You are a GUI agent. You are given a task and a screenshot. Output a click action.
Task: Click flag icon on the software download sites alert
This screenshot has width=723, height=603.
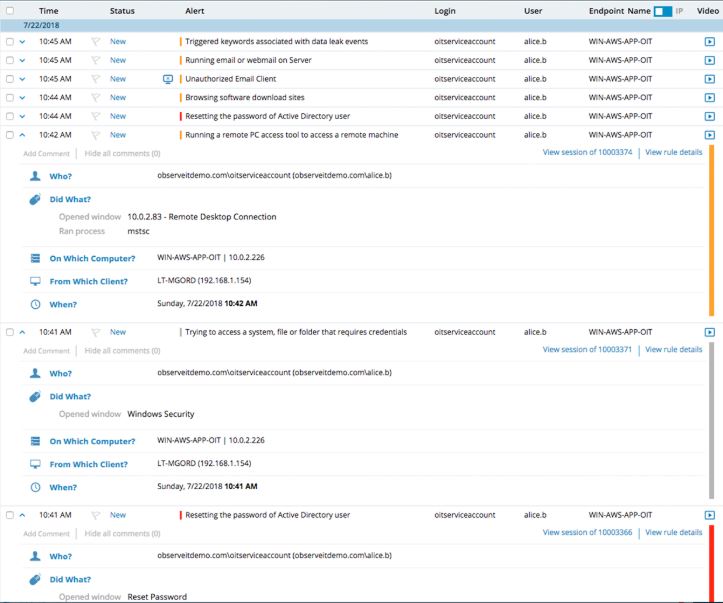pyautogui.click(x=96, y=98)
